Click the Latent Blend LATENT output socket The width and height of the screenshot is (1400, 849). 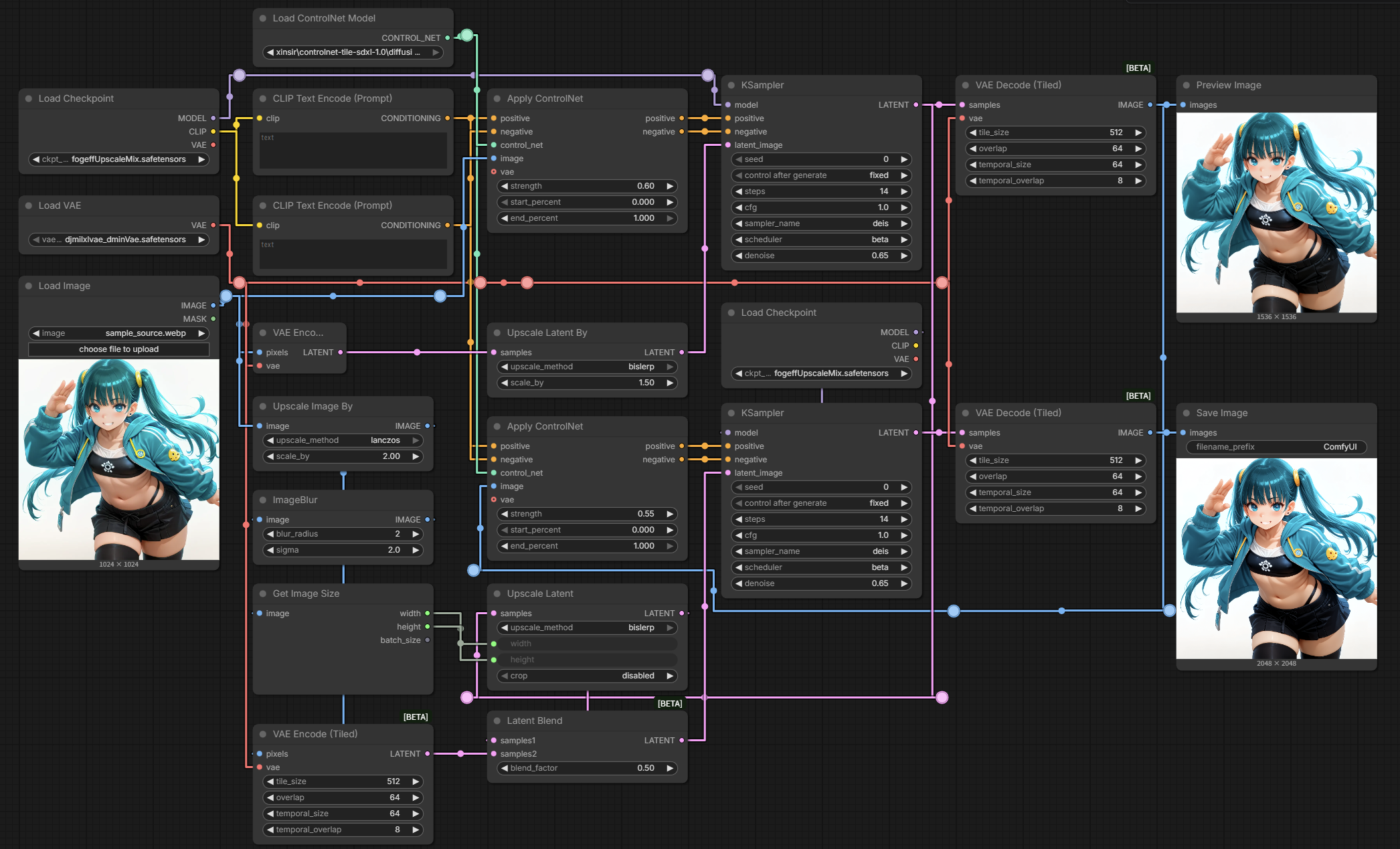(x=682, y=741)
